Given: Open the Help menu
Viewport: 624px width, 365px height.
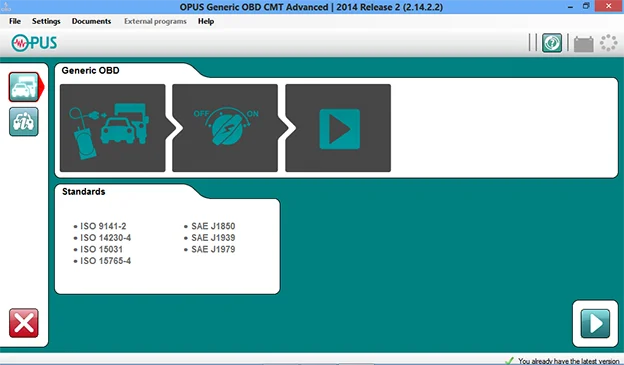Looking at the screenshot, I should (206, 21).
